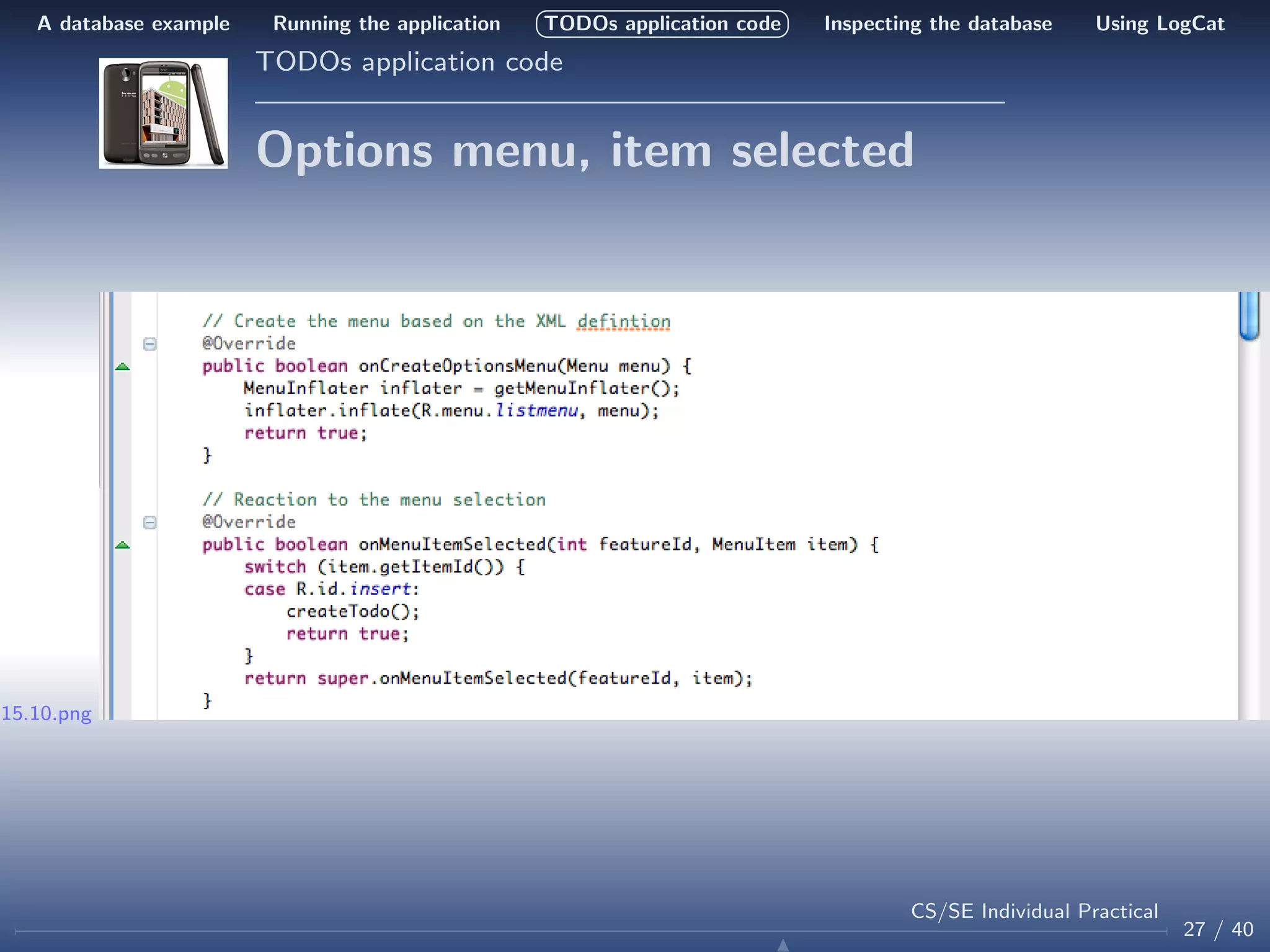The height and width of the screenshot is (952, 1270).
Task: Click 'CS/SE Individual Practical' footer text
Action: click(1034, 911)
